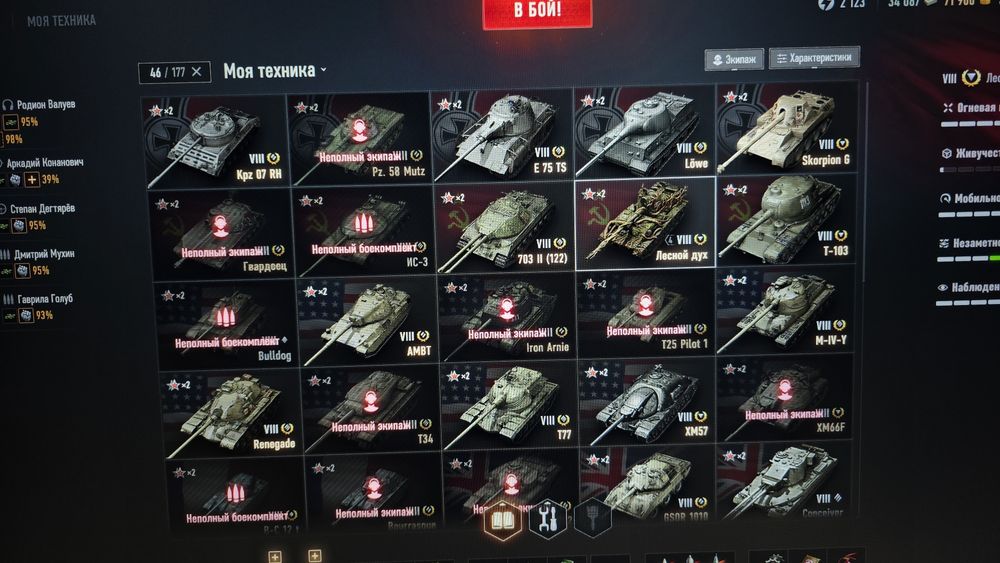Expand the Моя техника dropdown

point(275,70)
